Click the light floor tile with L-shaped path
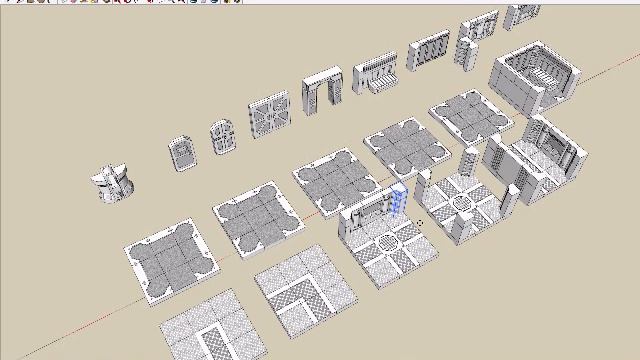The width and height of the screenshot is (640, 360). [307, 291]
